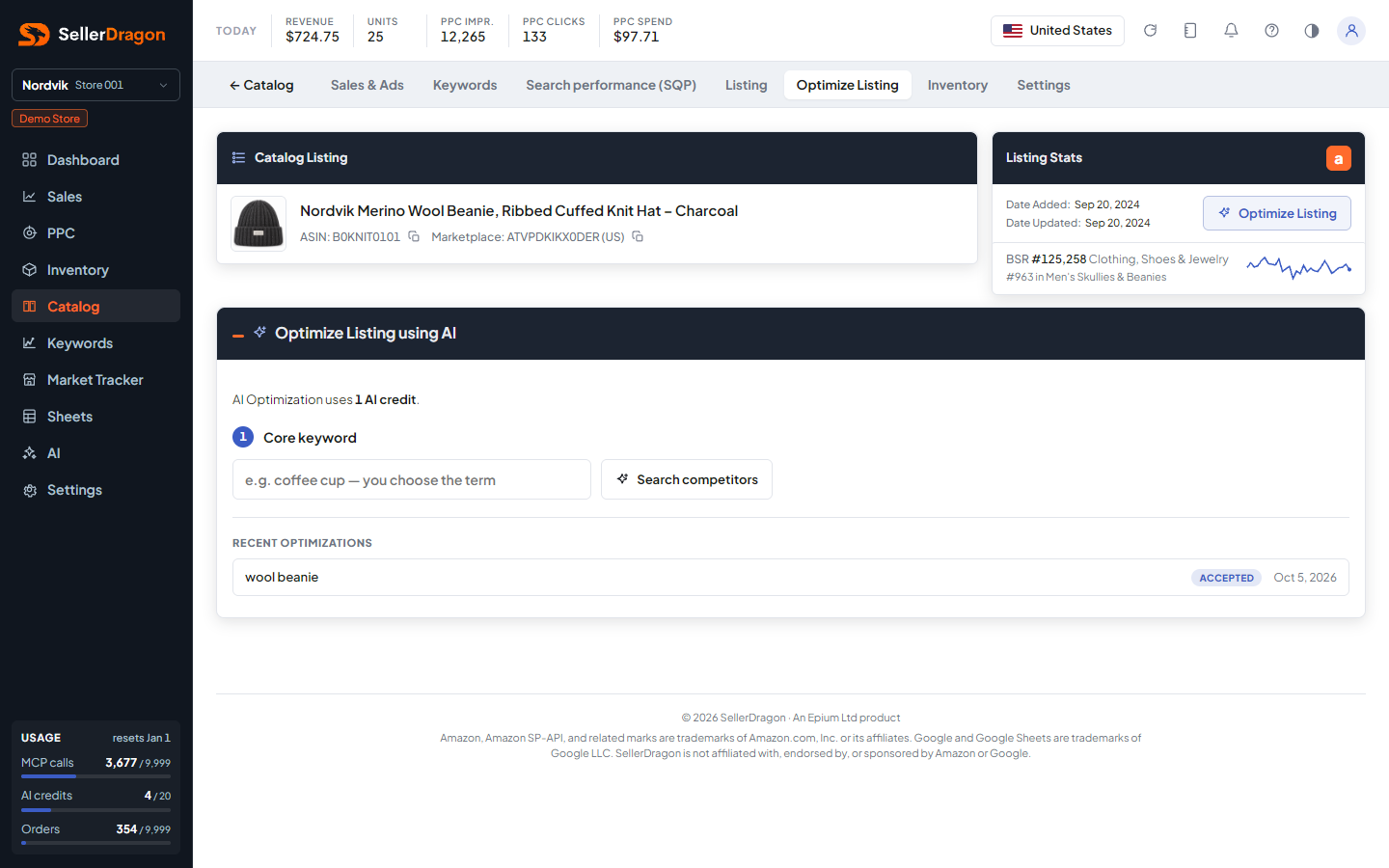This screenshot has height=868, width=1389.
Task: Open the user account avatar
Action: tap(1351, 31)
